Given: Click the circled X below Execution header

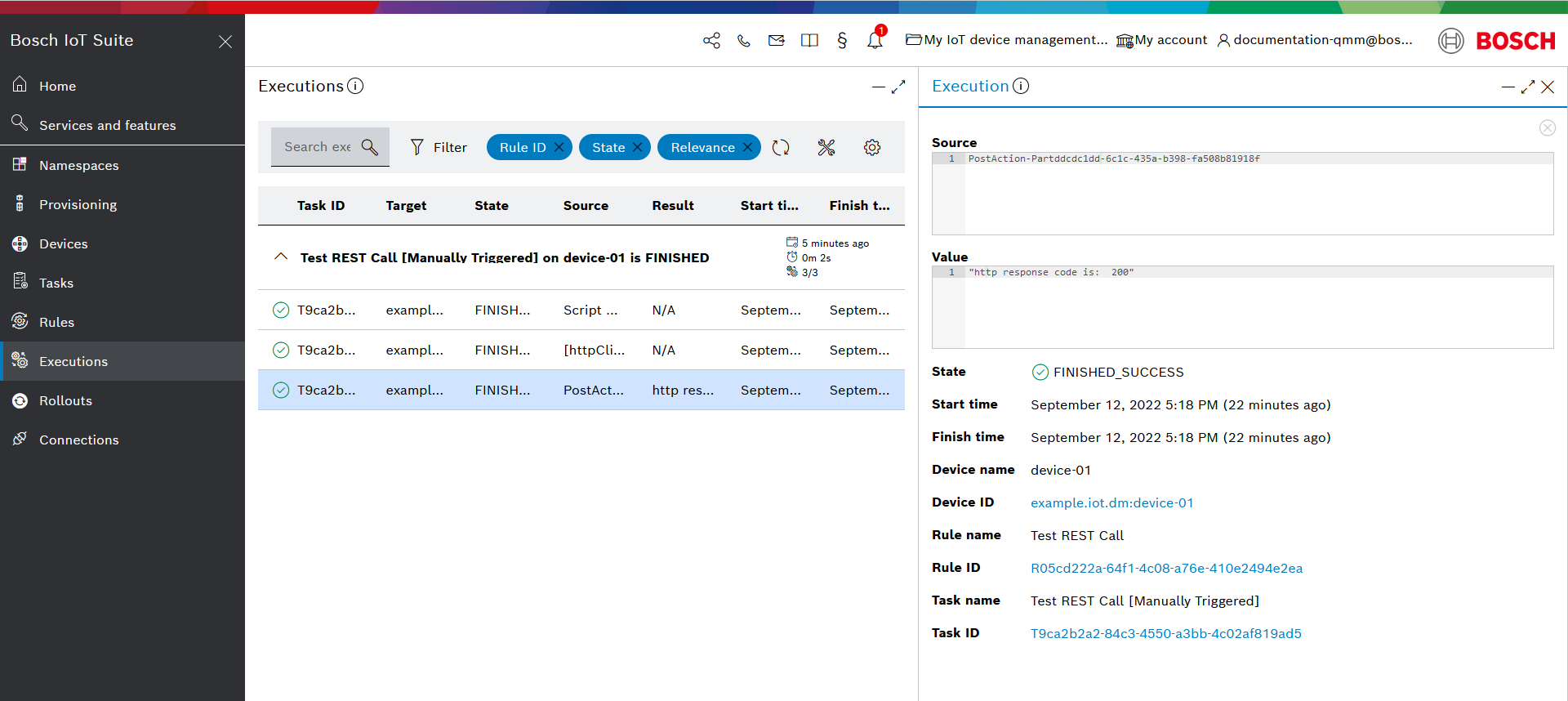Looking at the screenshot, I should click(x=1548, y=127).
